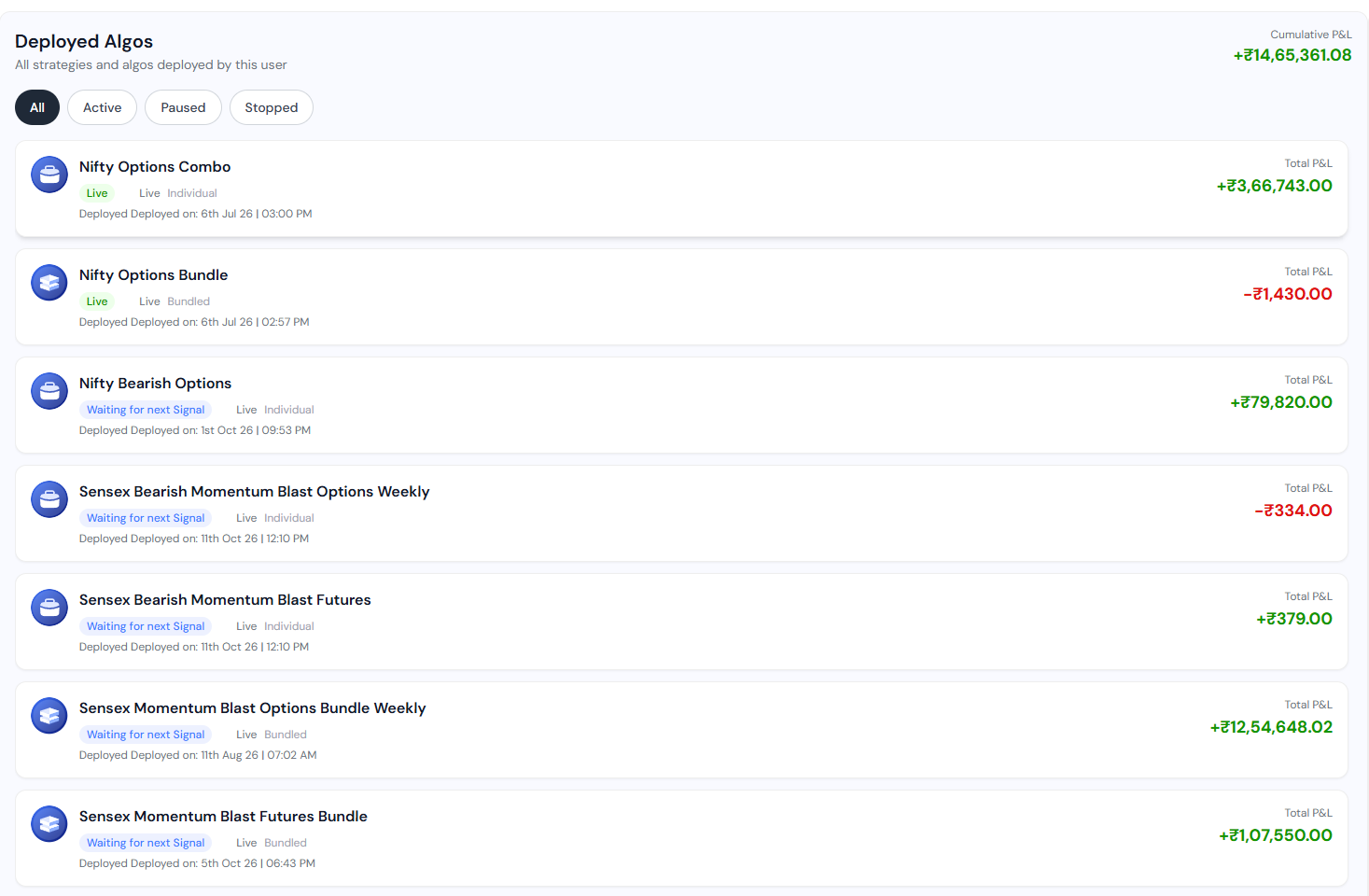Click the Sensex Bearish Momentum Blast Options Weekly icon
Screen dimensions: 1369x896
coord(49,499)
